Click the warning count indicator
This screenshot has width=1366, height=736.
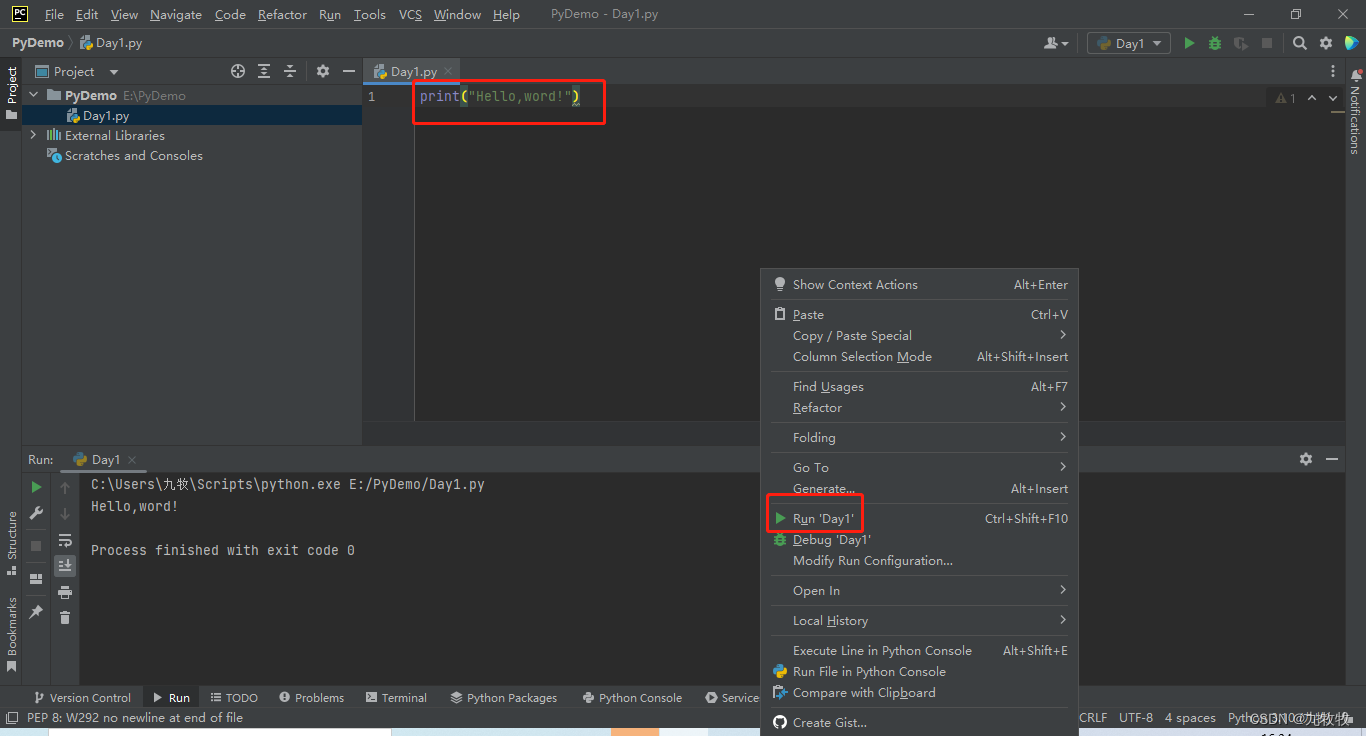click(1286, 98)
